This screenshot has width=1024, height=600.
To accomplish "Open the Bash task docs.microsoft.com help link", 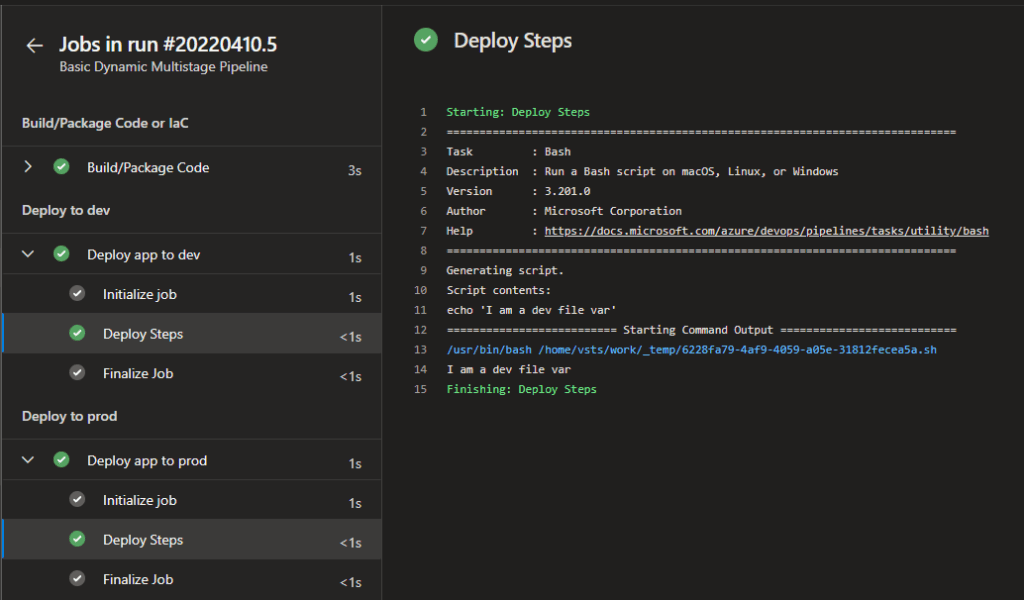I will (x=767, y=231).
